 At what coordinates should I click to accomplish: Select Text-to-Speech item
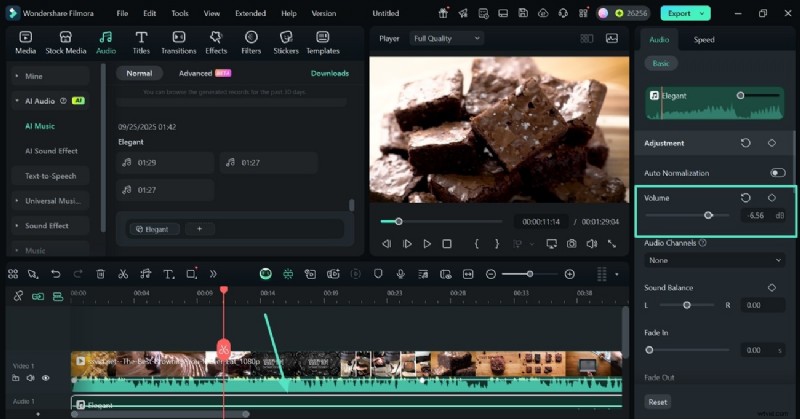(x=50, y=176)
